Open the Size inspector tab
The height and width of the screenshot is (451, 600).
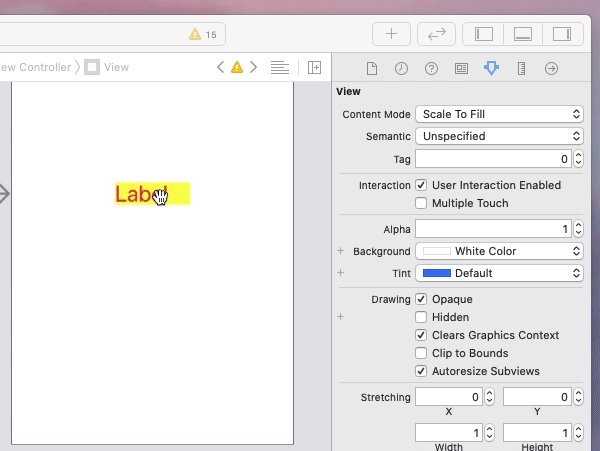pos(521,68)
